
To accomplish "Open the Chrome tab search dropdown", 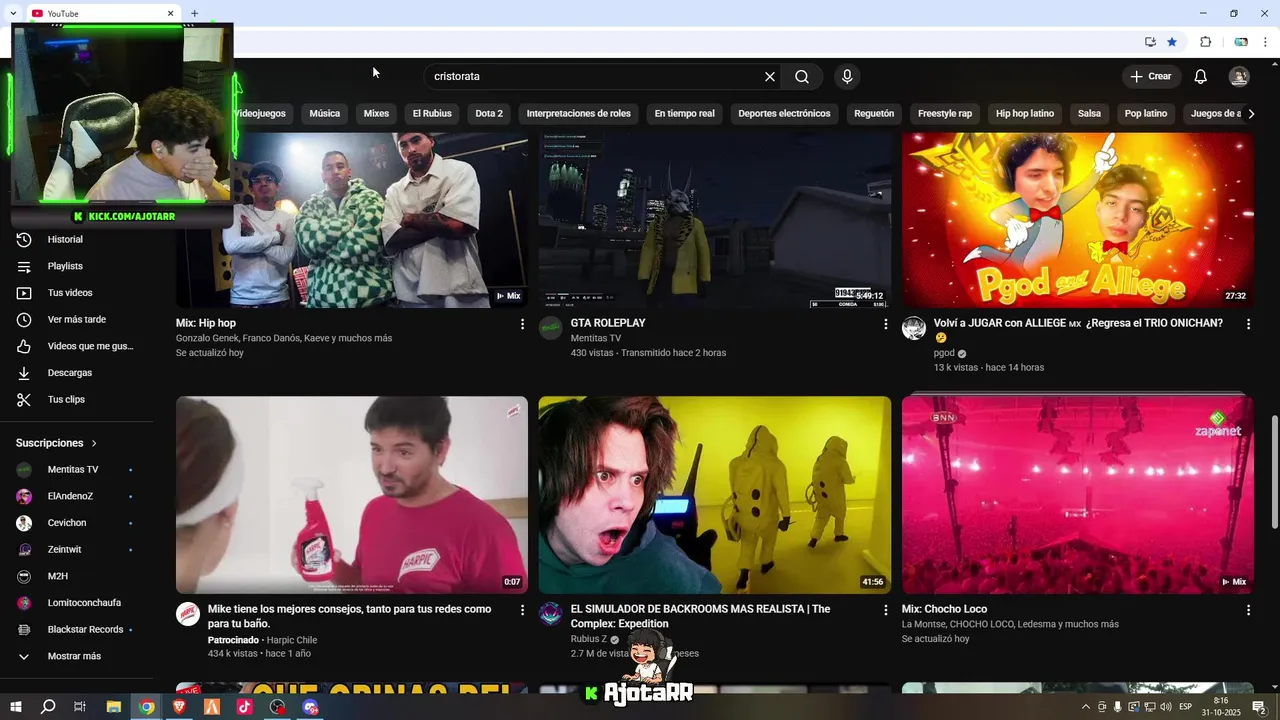I will [13, 13].
